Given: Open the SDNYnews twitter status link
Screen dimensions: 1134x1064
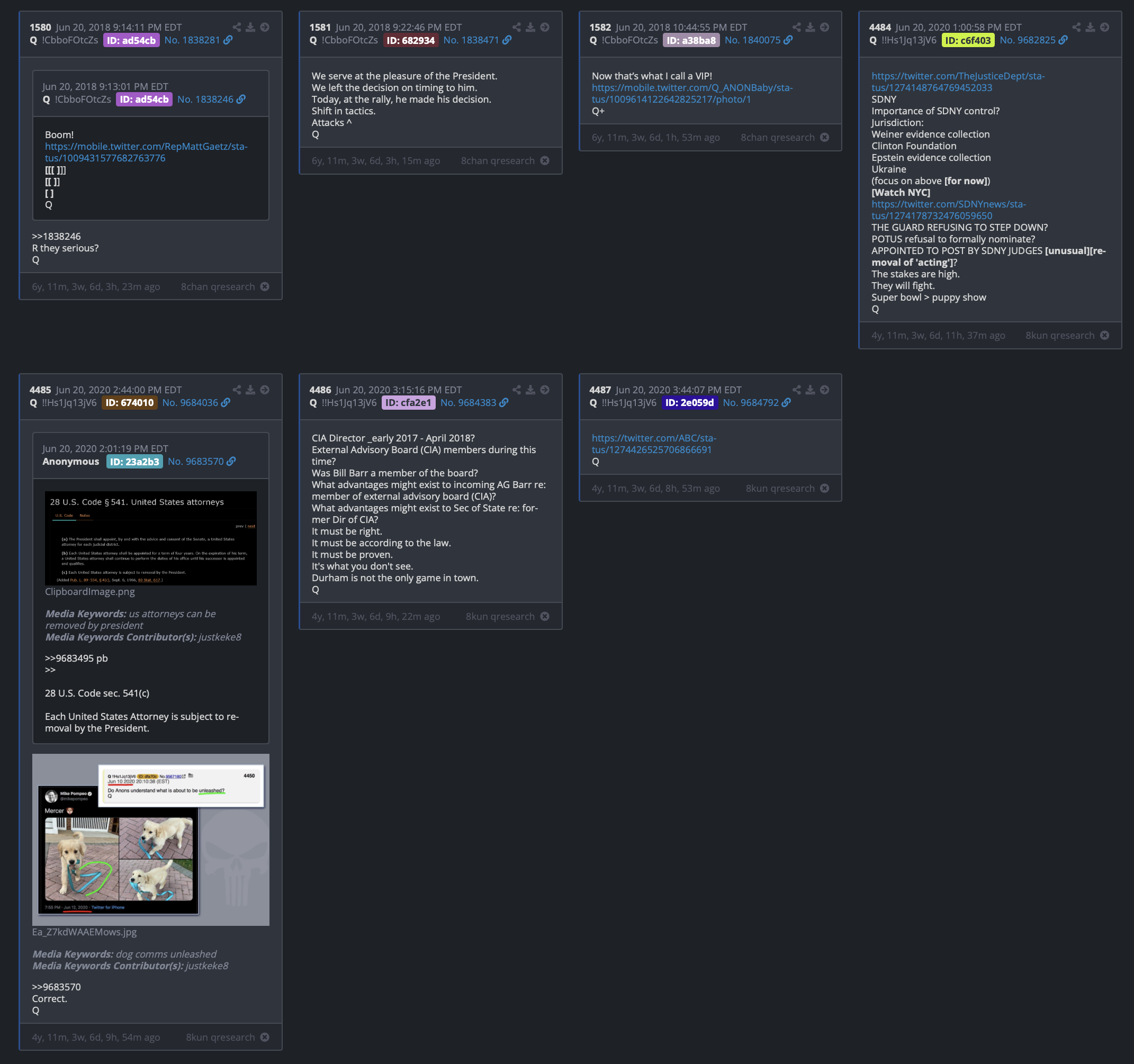Looking at the screenshot, I should pos(948,210).
